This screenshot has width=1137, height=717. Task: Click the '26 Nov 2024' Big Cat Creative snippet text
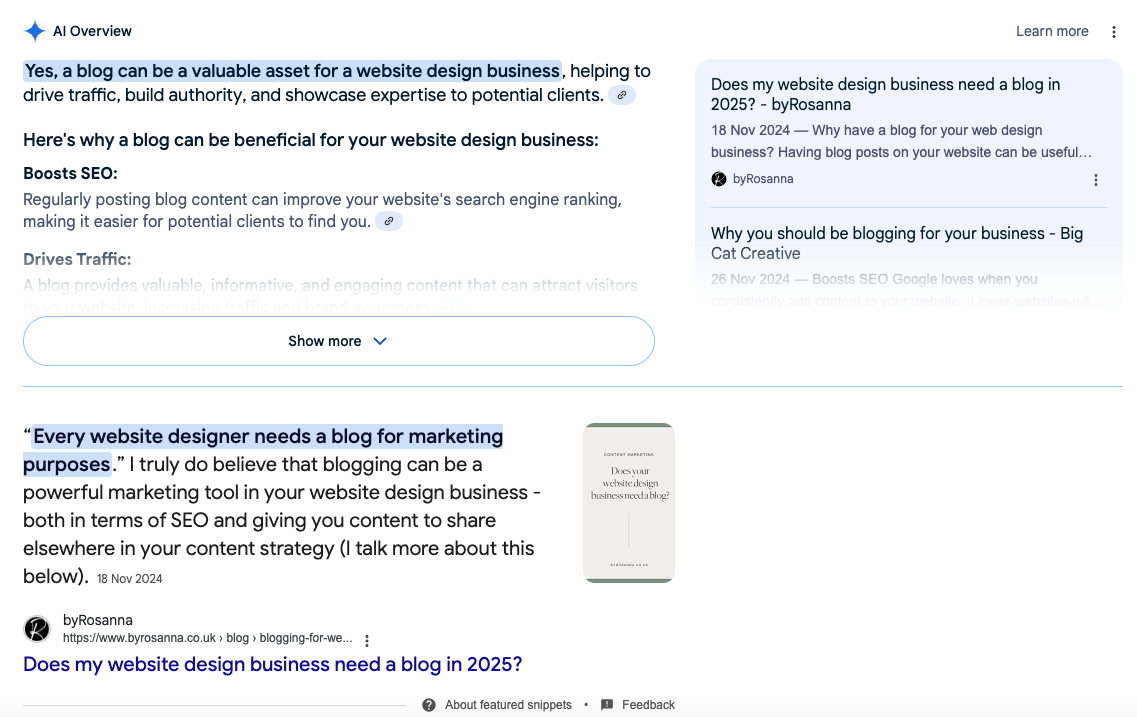906,290
